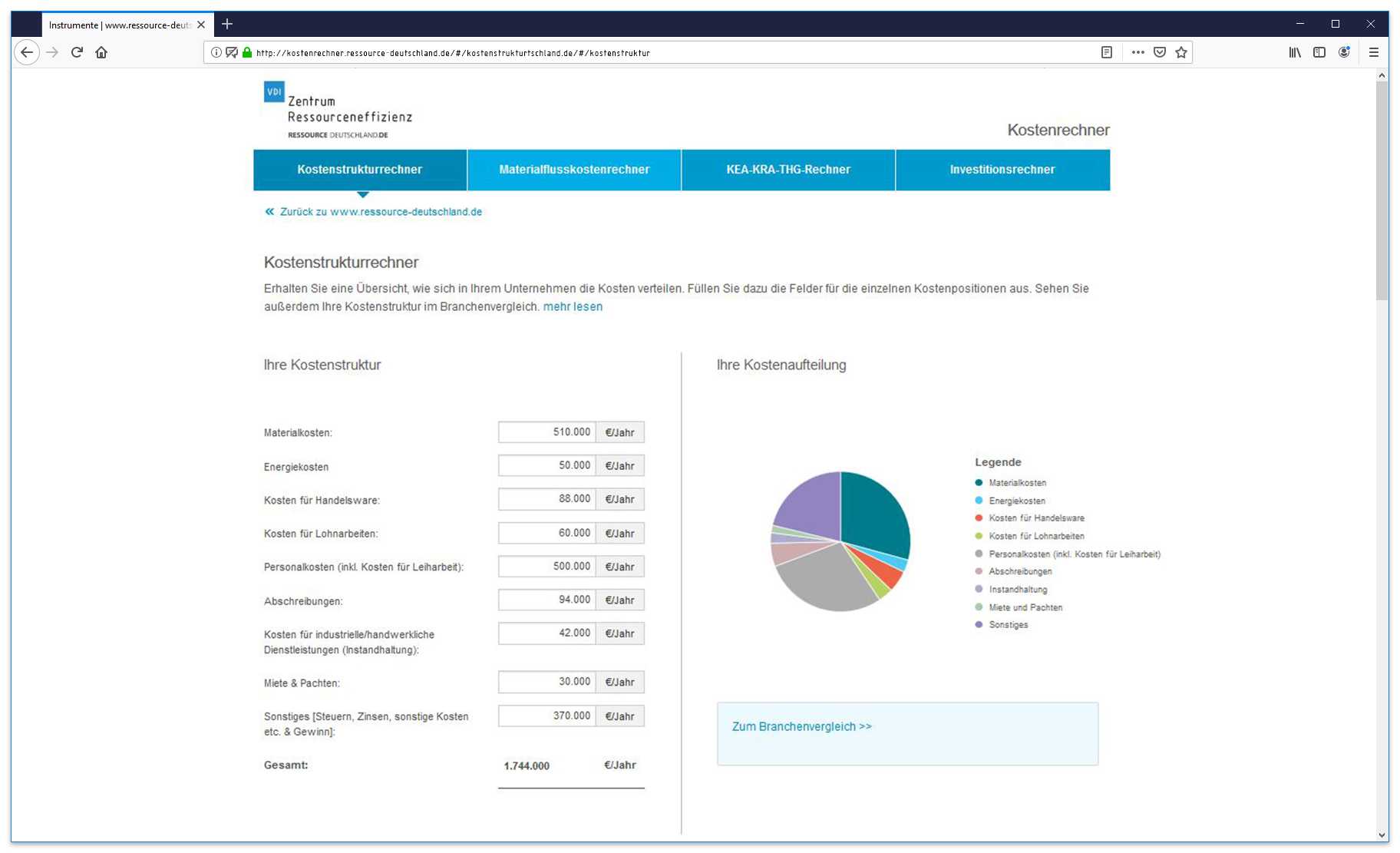The height and width of the screenshot is (853, 1400).
Task: Open a new browser tab
Action: 227,24
